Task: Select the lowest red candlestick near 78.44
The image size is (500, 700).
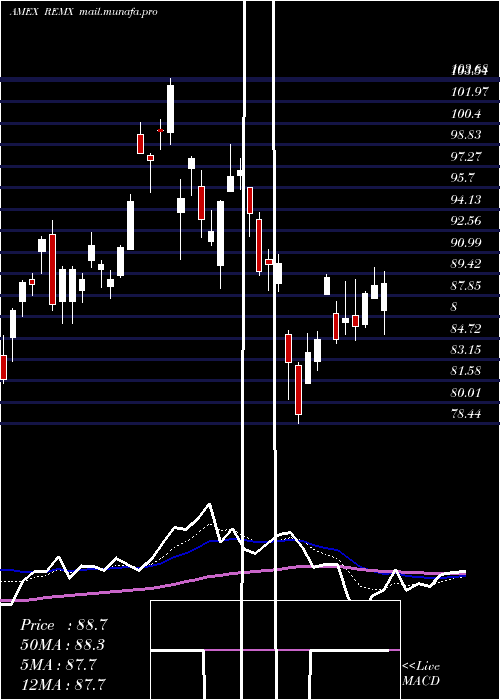Action: coord(298,390)
